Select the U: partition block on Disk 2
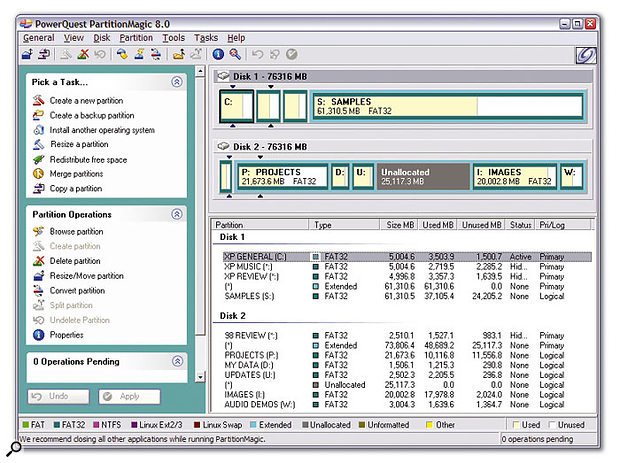Image resolution: width=620 pixels, height=463 pixels. [x=363, y=176]
